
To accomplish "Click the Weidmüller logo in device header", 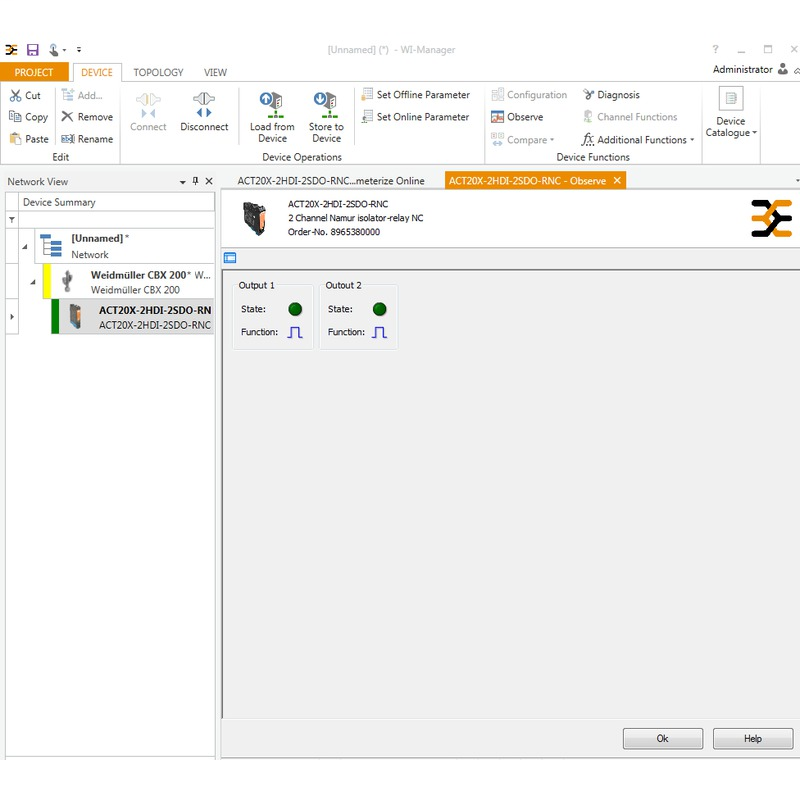I will click(771, 218).
